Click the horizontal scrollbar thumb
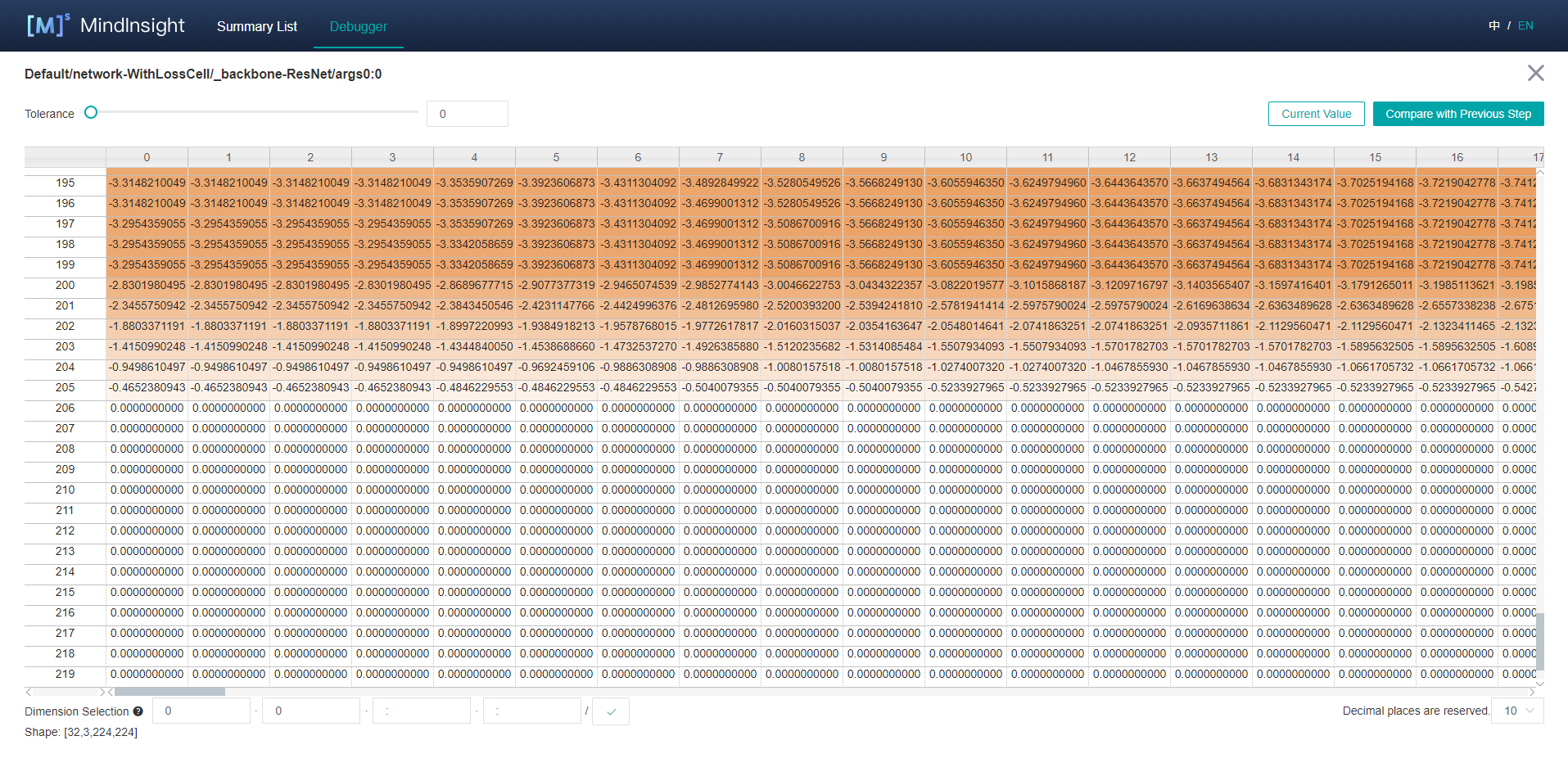The width and height of the screenshot is (1568, 763). (169, 692)
